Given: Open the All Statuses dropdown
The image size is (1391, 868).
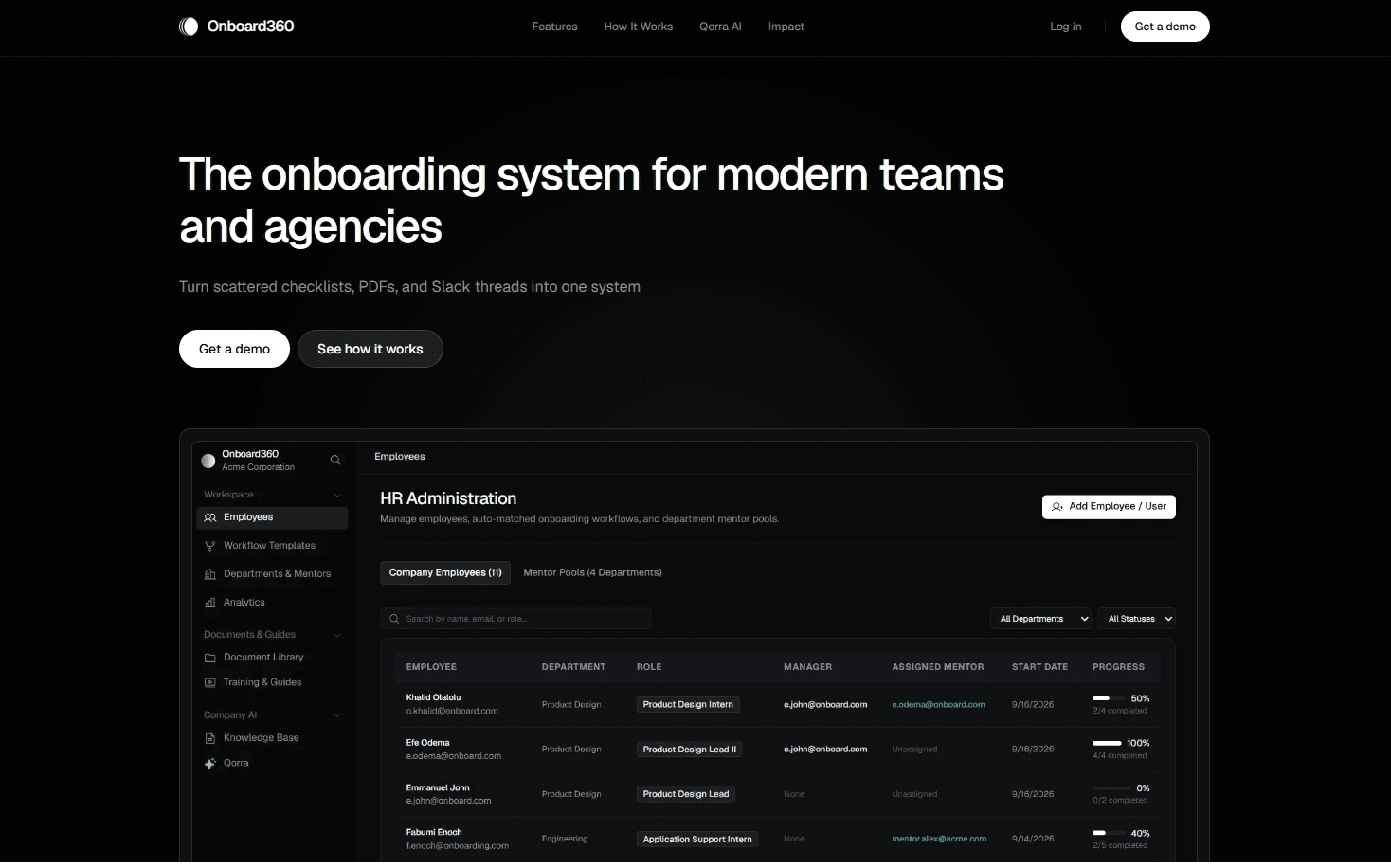Looking at the screenshot, I should (x=1137, y=619).
